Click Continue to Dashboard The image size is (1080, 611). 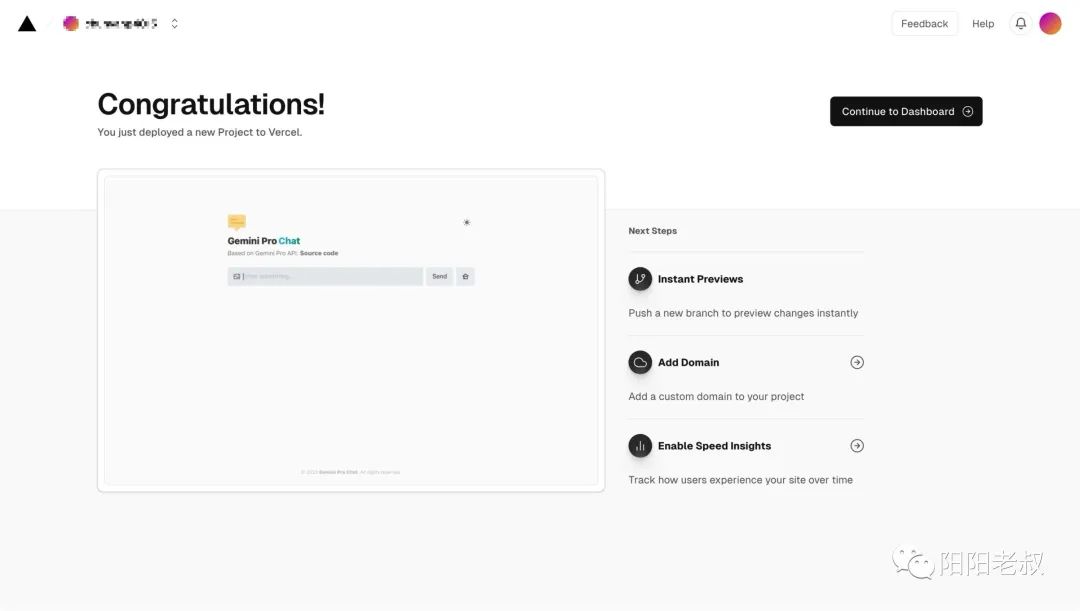tap(906, 112)
